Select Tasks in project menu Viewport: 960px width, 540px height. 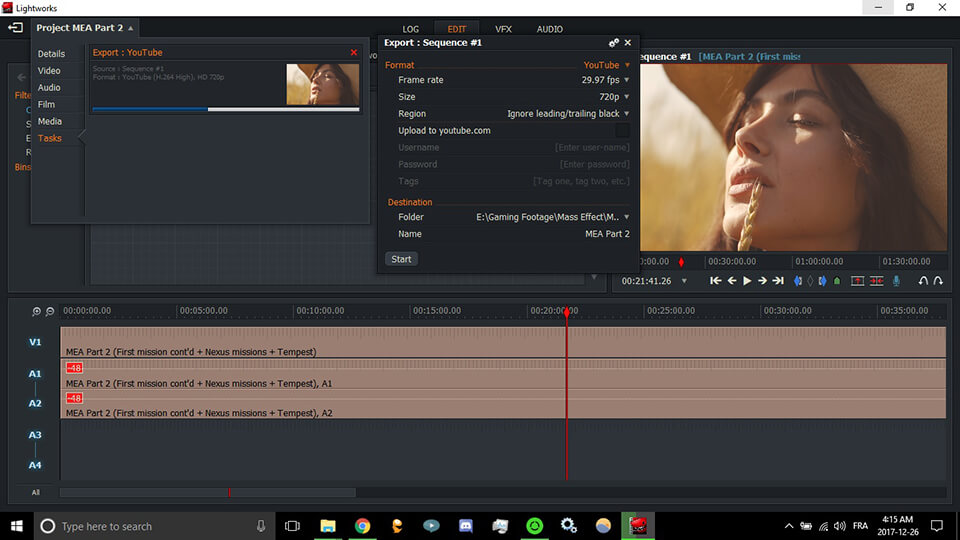click(x=50, y=138)
